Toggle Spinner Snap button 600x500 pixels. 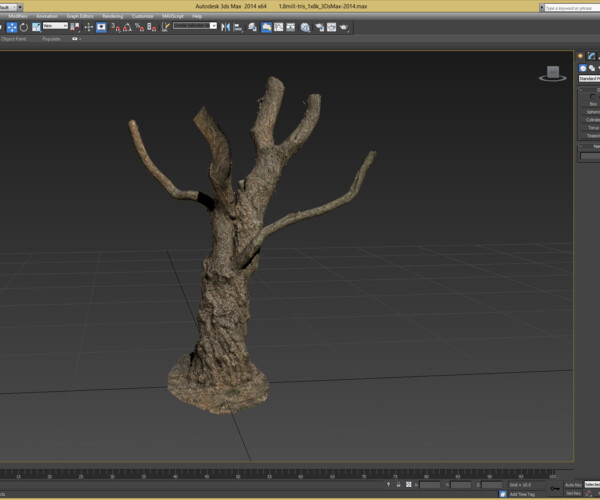[152, 27]
